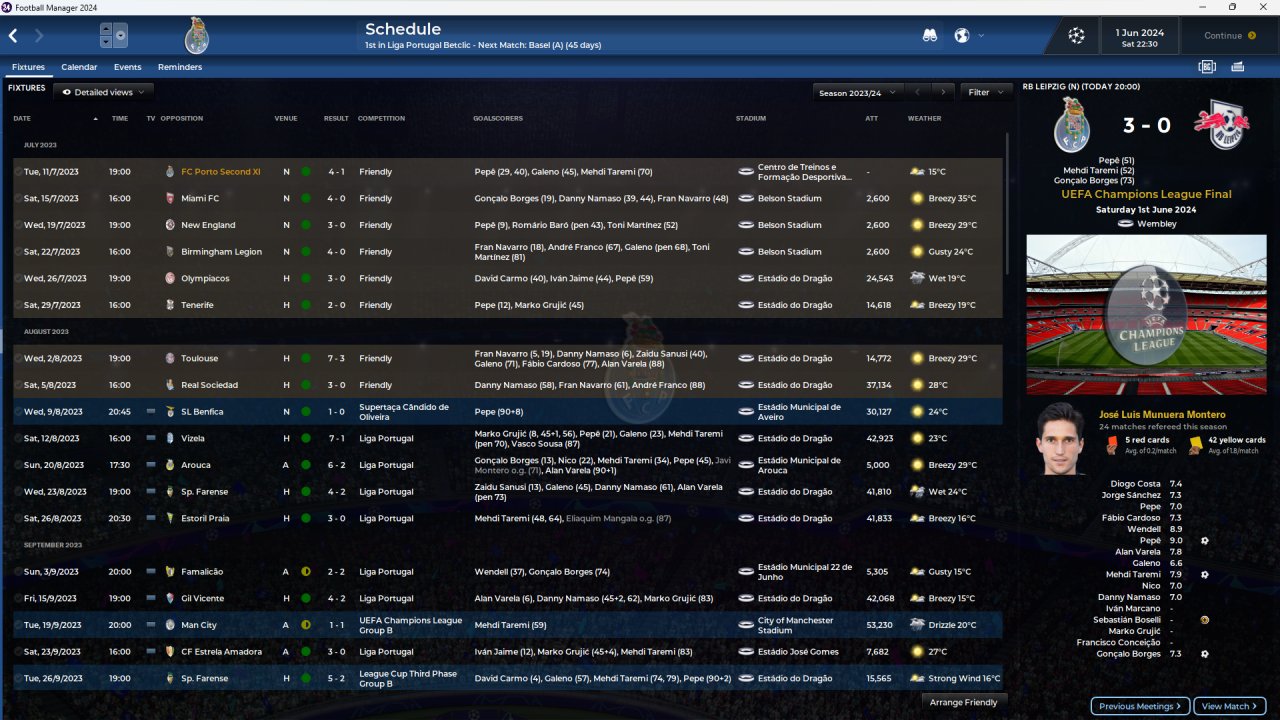
Task: Open Previous Meetings
Action: pyautogui.click(x=1140, y=706)
